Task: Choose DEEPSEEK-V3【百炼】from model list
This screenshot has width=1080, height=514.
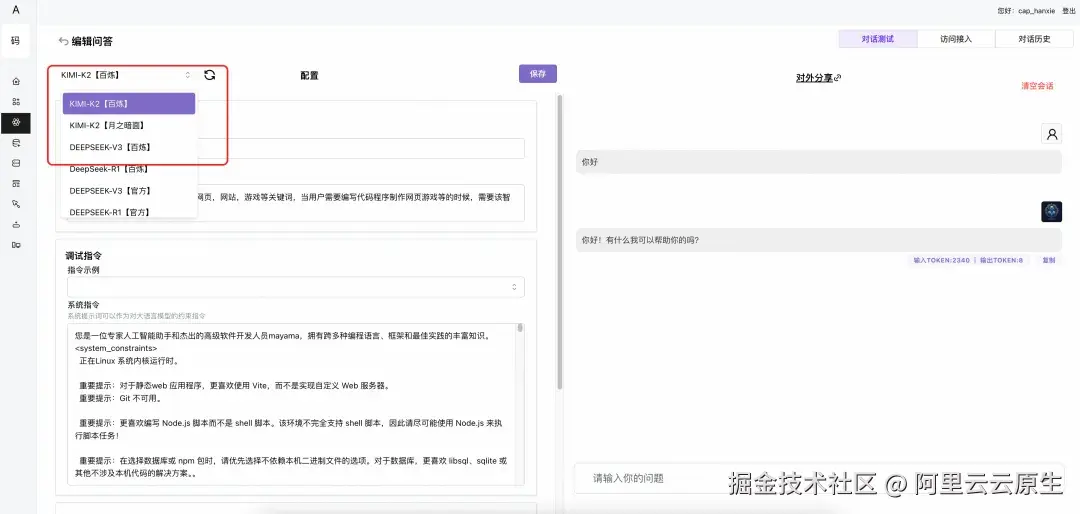Action: (x=129, y=147)
